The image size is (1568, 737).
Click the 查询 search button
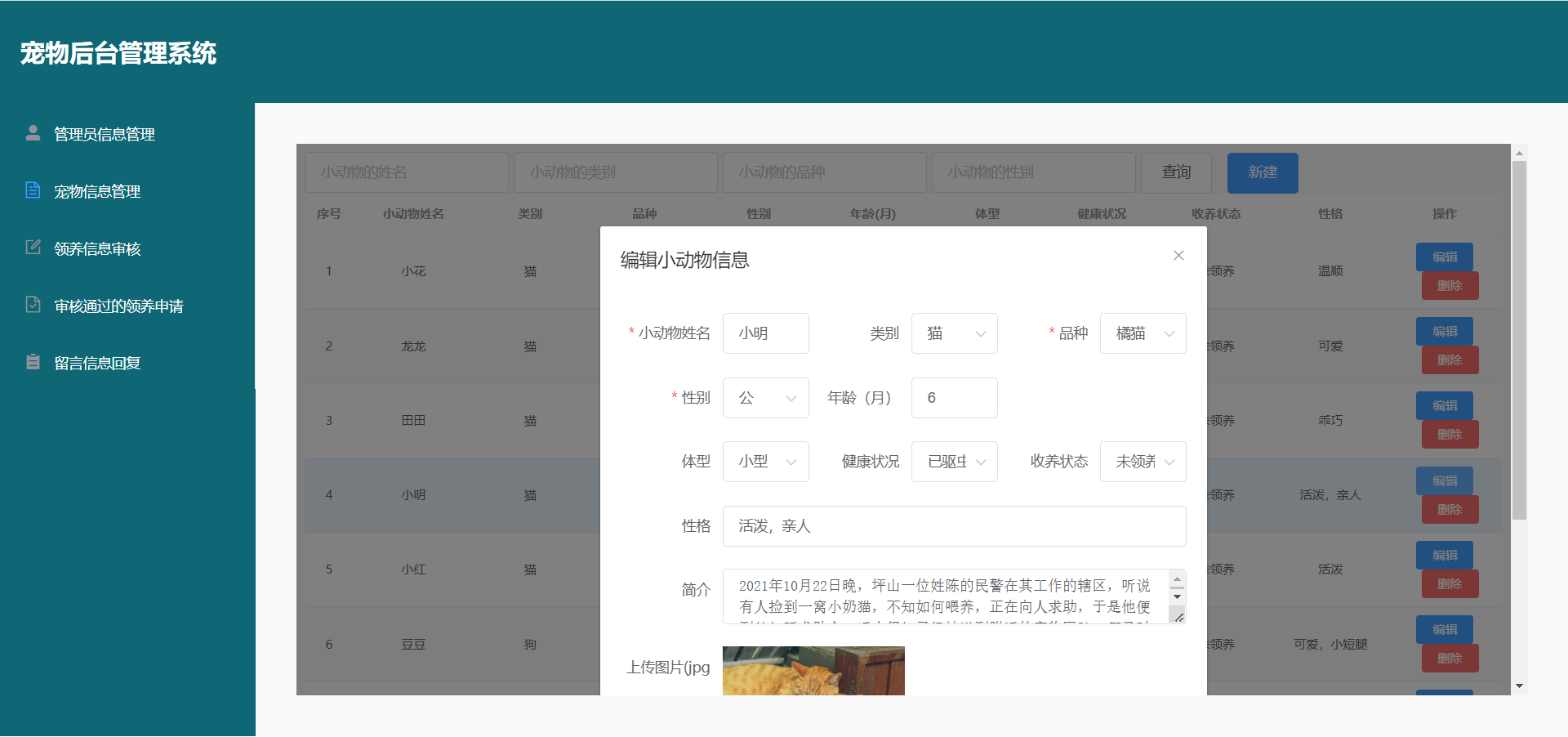pos(1176,172)
